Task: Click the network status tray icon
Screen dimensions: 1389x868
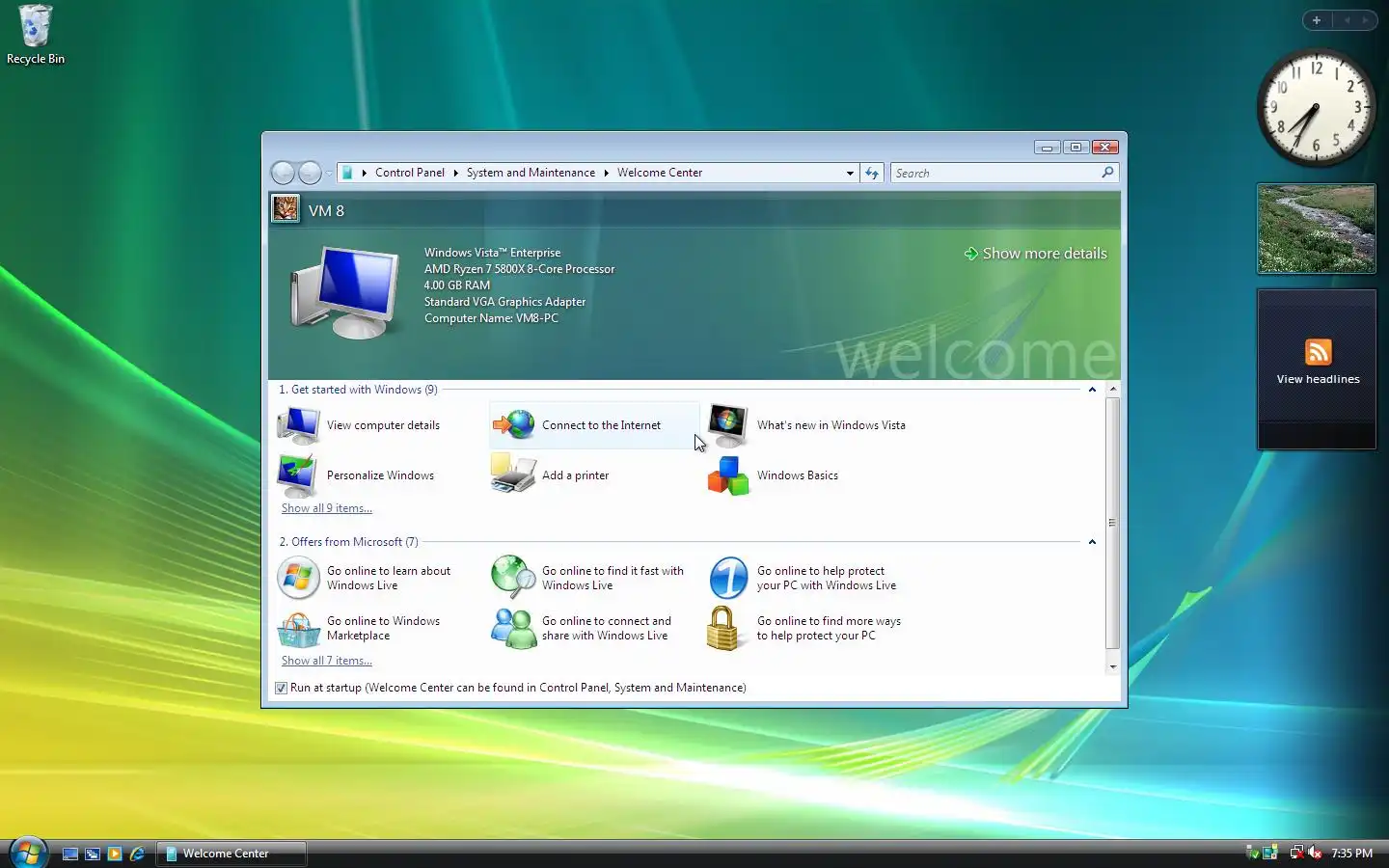Action: click(1297, 853)
